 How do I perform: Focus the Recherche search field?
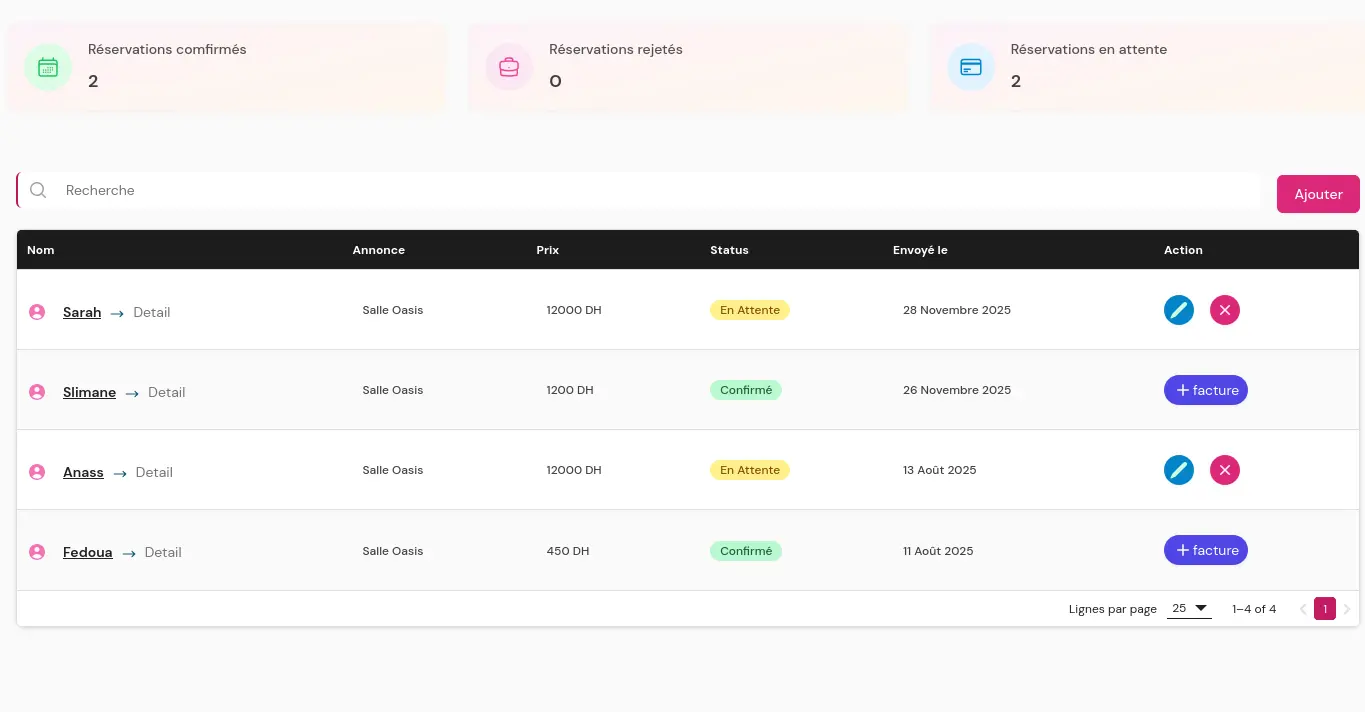[x=640, y=190]
